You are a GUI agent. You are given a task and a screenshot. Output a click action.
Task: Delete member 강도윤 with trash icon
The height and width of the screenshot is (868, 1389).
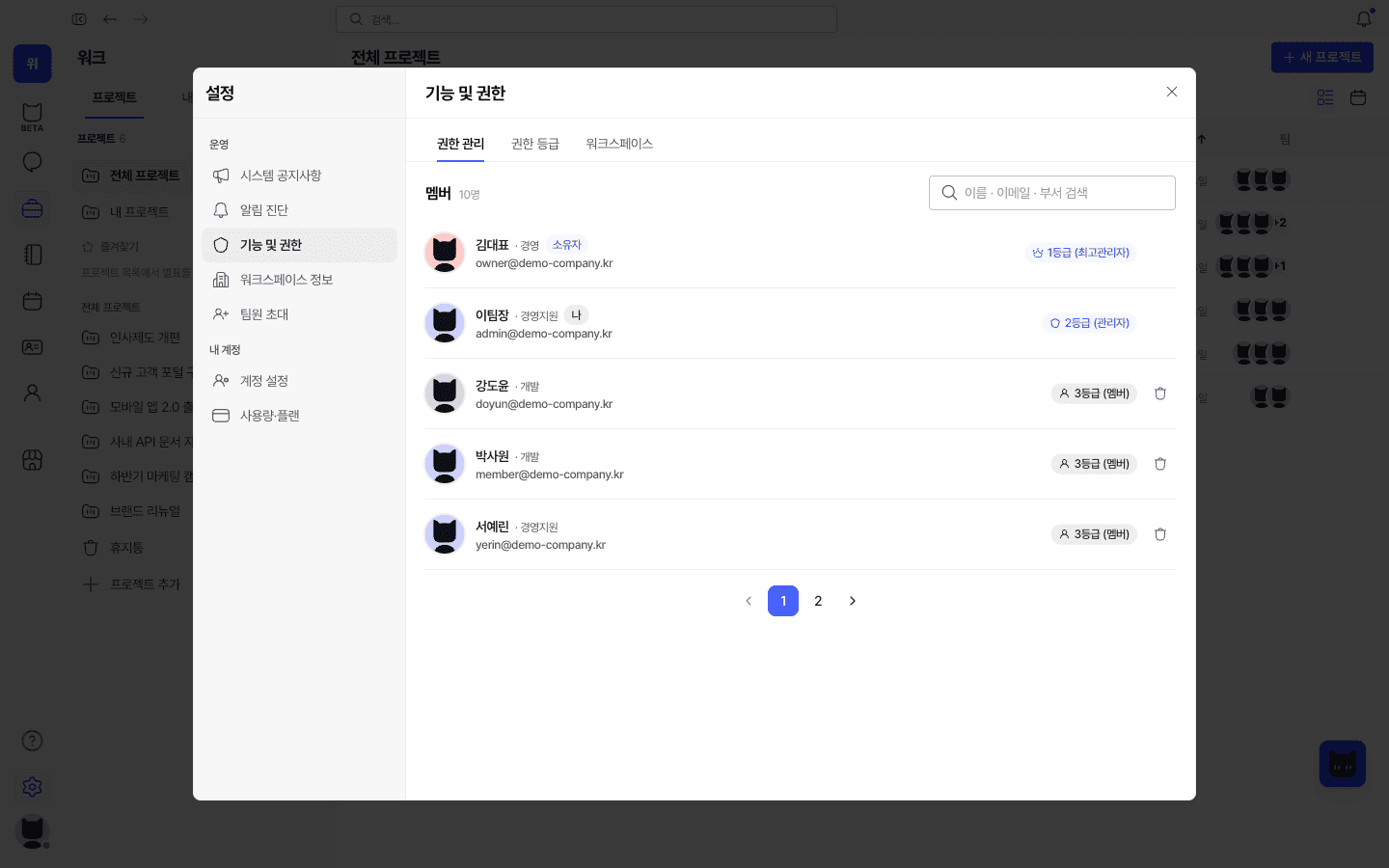click(1160, 393)
